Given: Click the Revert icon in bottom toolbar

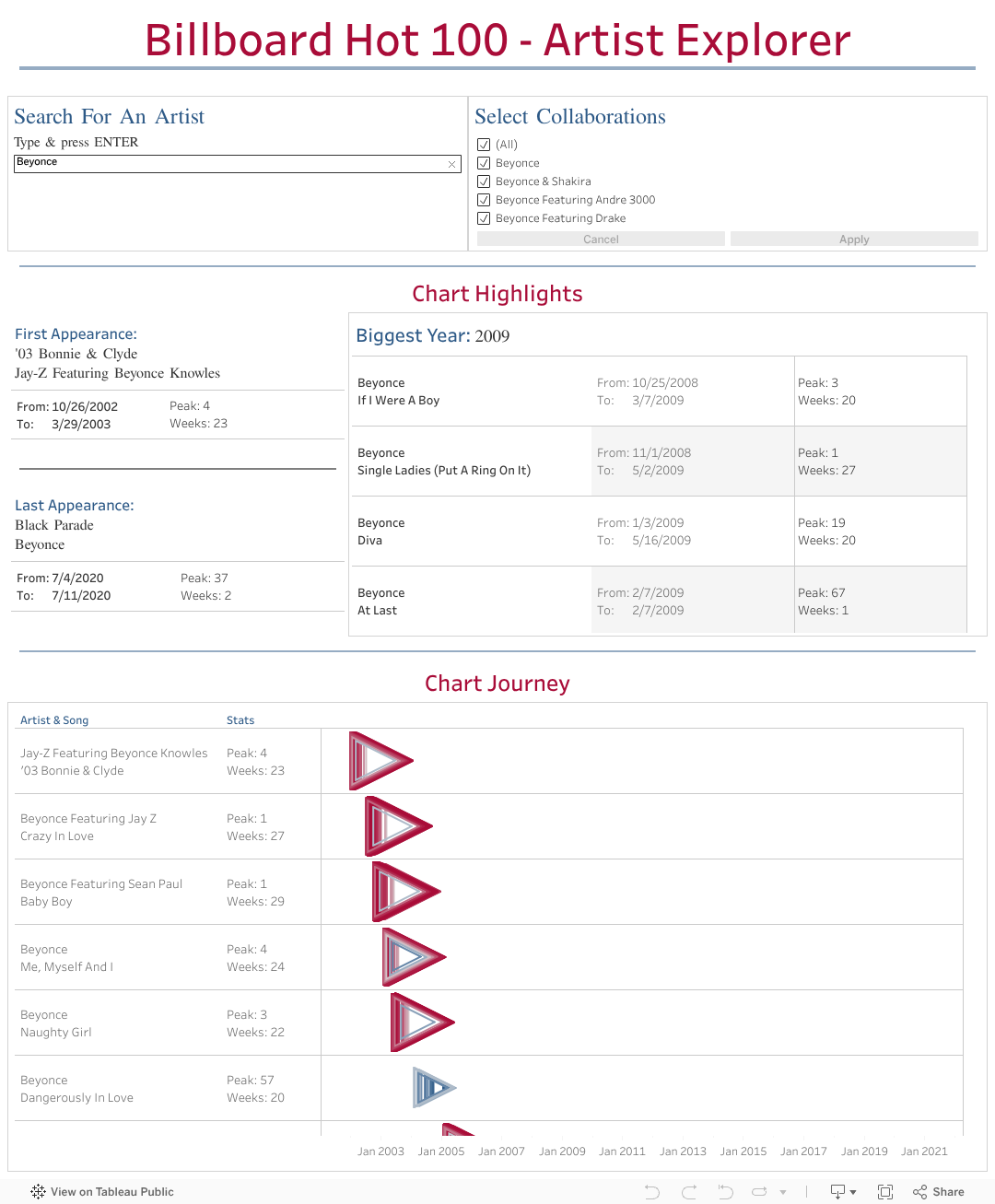Looking at the screenshot, I should click(x=726, y=1192).
